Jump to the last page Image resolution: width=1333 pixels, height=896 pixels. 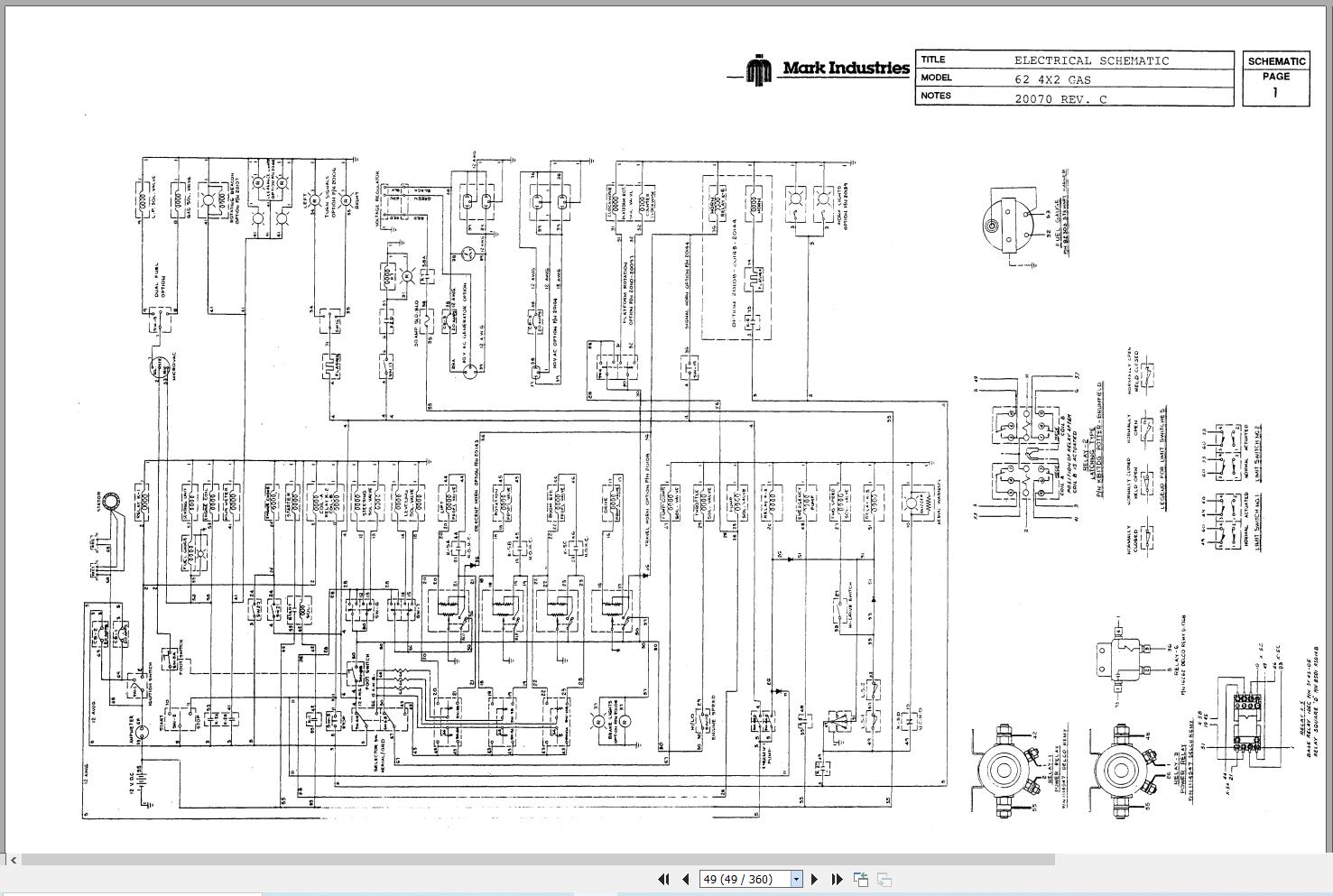tap(837, 879)
